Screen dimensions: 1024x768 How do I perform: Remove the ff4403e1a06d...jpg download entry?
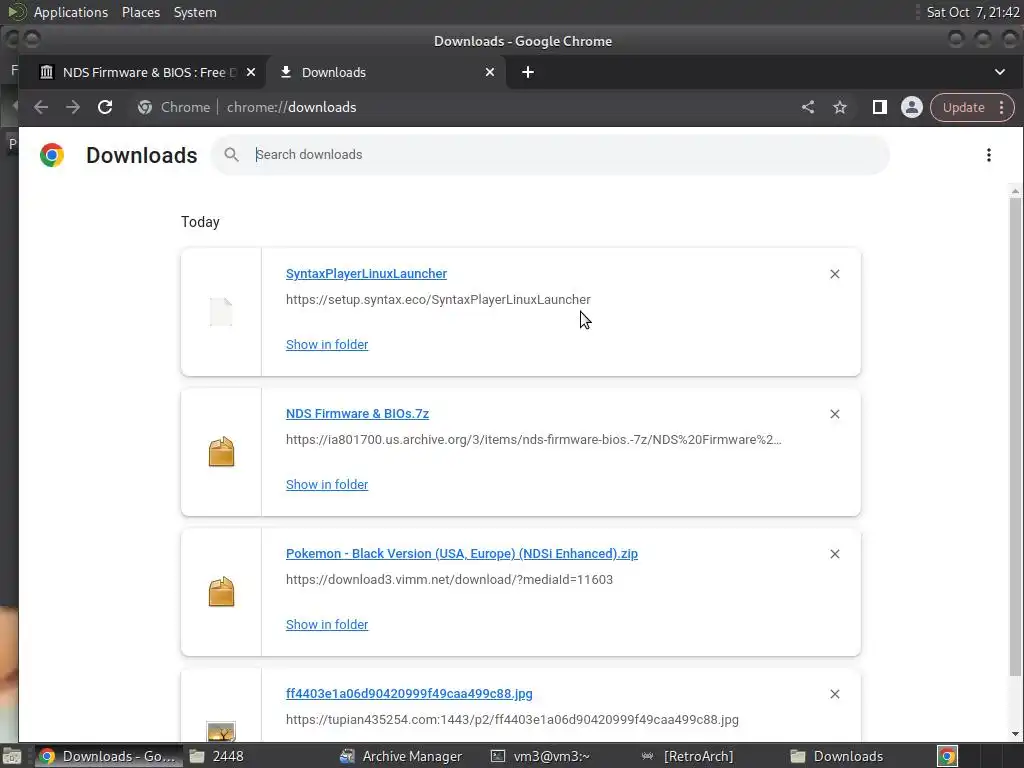(835, 694)
